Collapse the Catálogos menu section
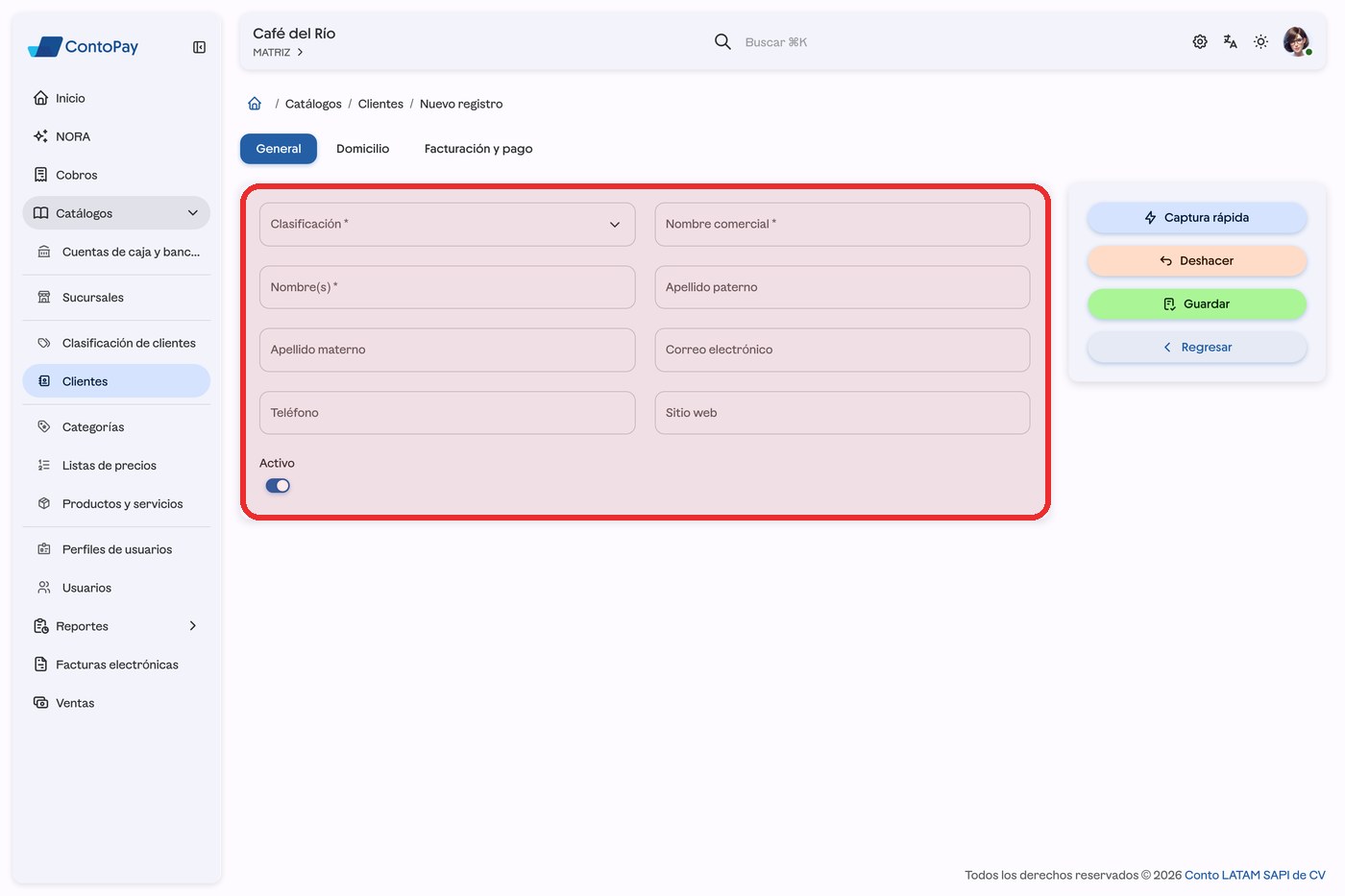 pyautogui.click(x=116, y=213)
